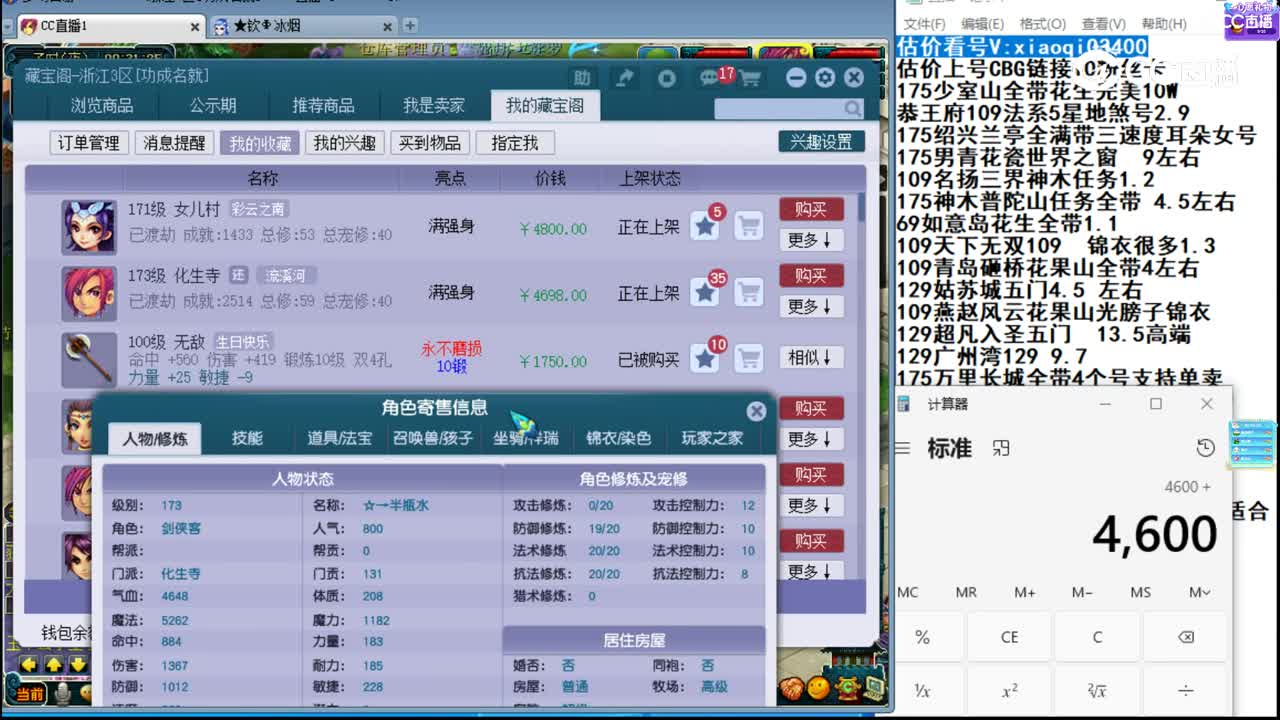Click the Calculator percent key
Screen dimensions: 1280x720
(922, 637)
